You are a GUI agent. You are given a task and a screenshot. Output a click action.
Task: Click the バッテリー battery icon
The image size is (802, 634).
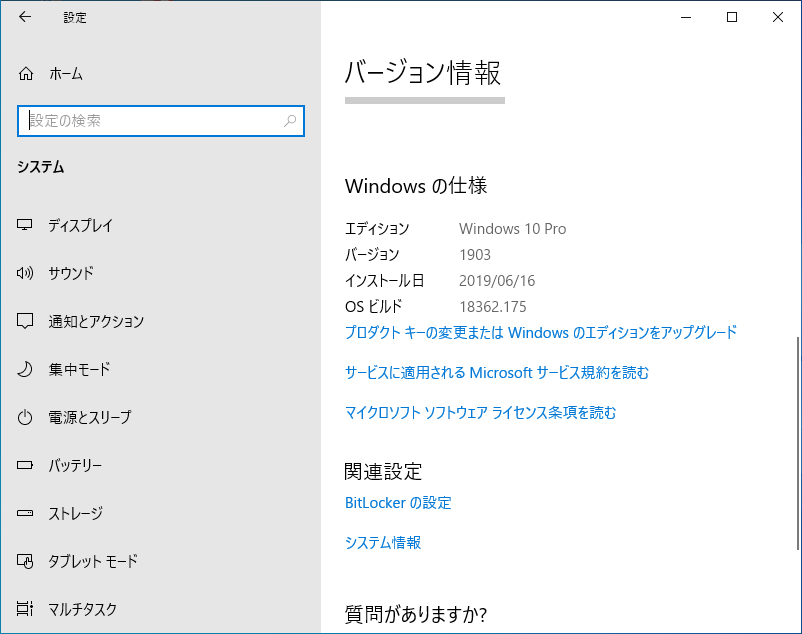coord(25,465)
